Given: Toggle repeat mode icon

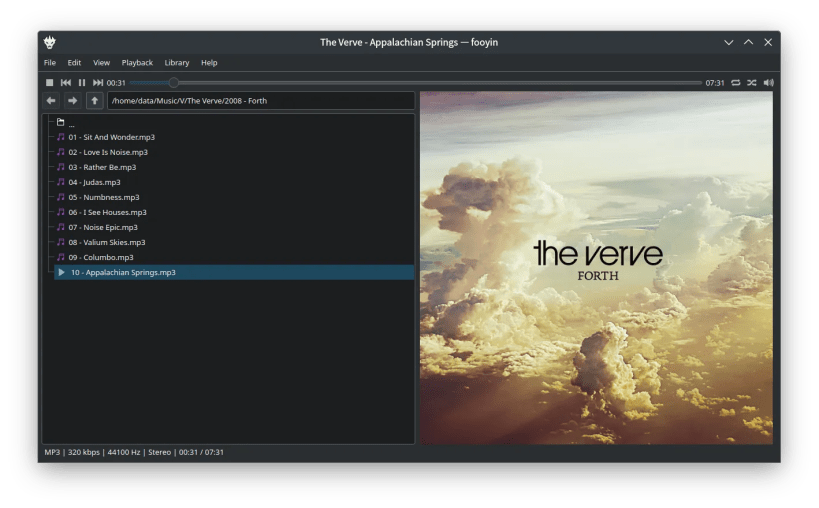Looking at the screenshot, I should tap(735, 82).
